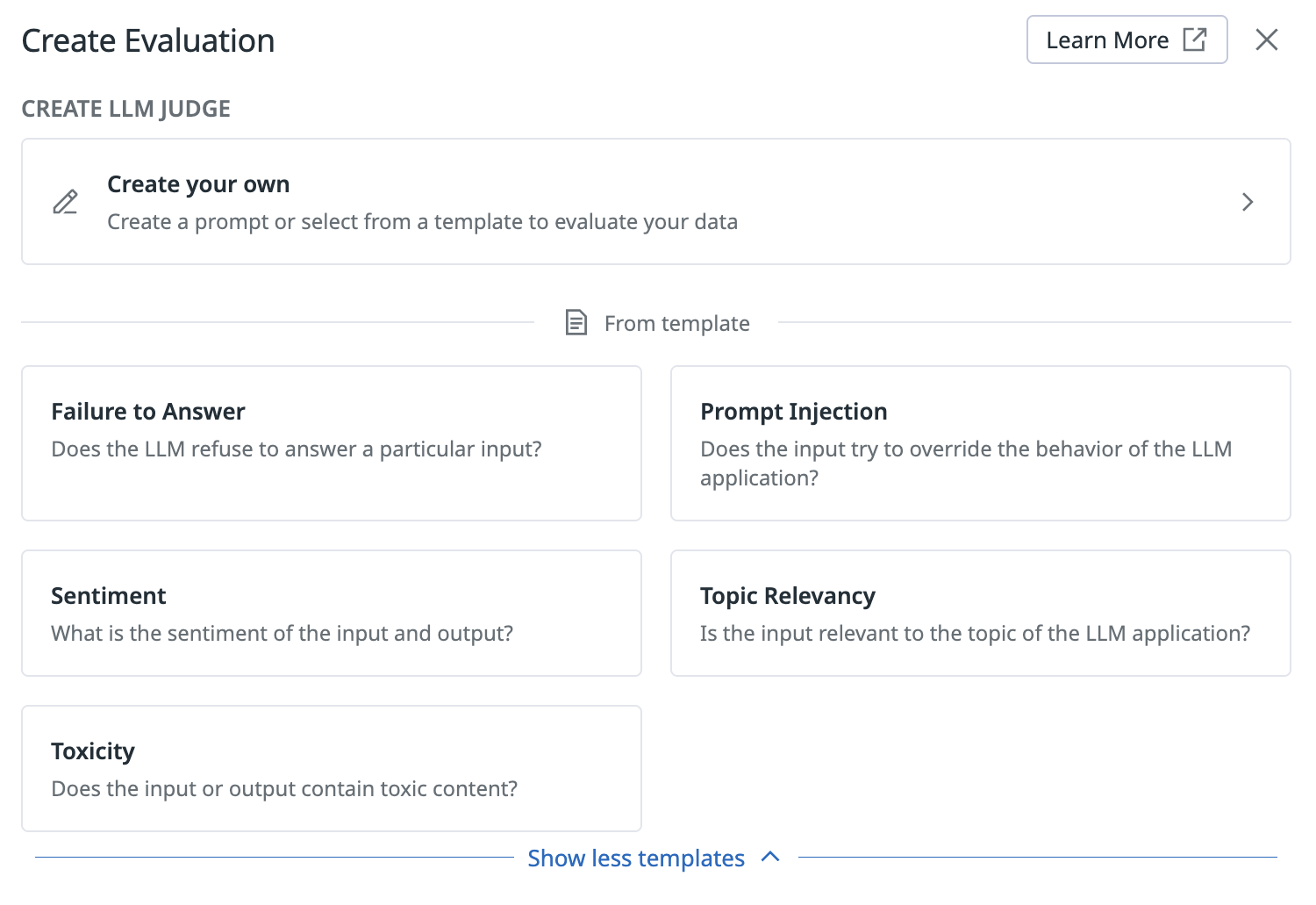1316x905 pixels.
Task: Select the Failure to Answer template
Action: point(331,442)
